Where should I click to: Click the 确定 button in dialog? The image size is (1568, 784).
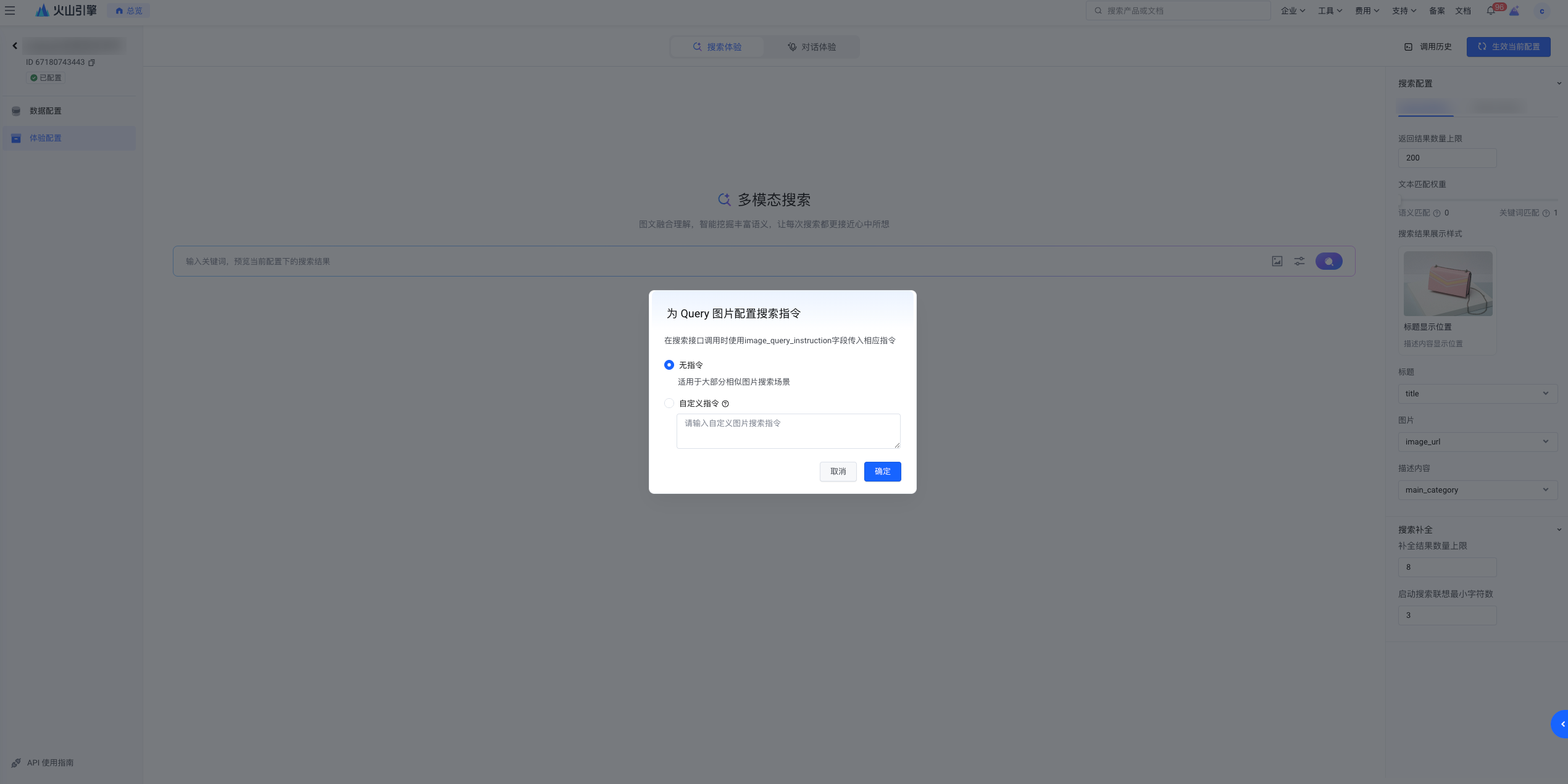882,471
